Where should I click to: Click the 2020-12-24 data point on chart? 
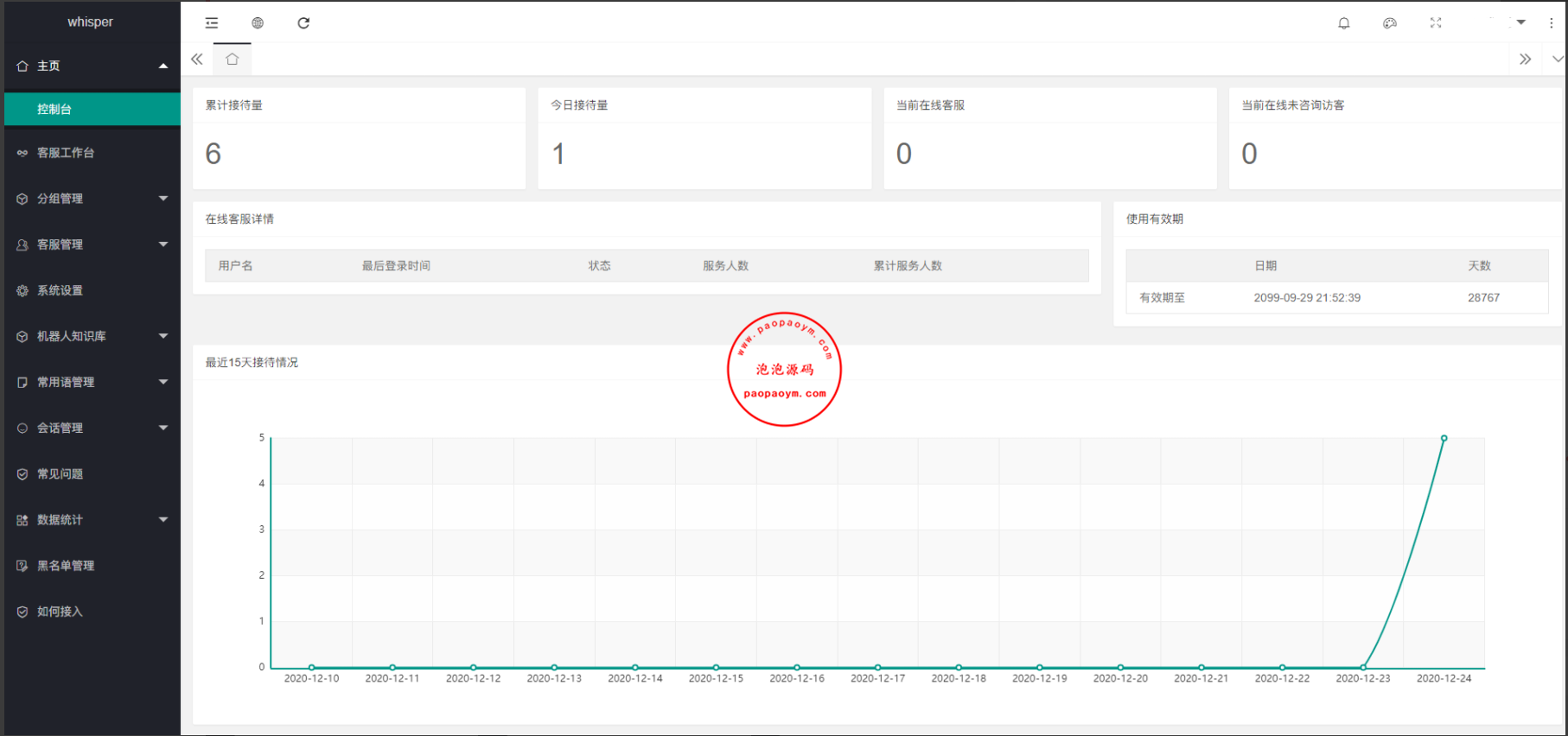click(1444, 439)
